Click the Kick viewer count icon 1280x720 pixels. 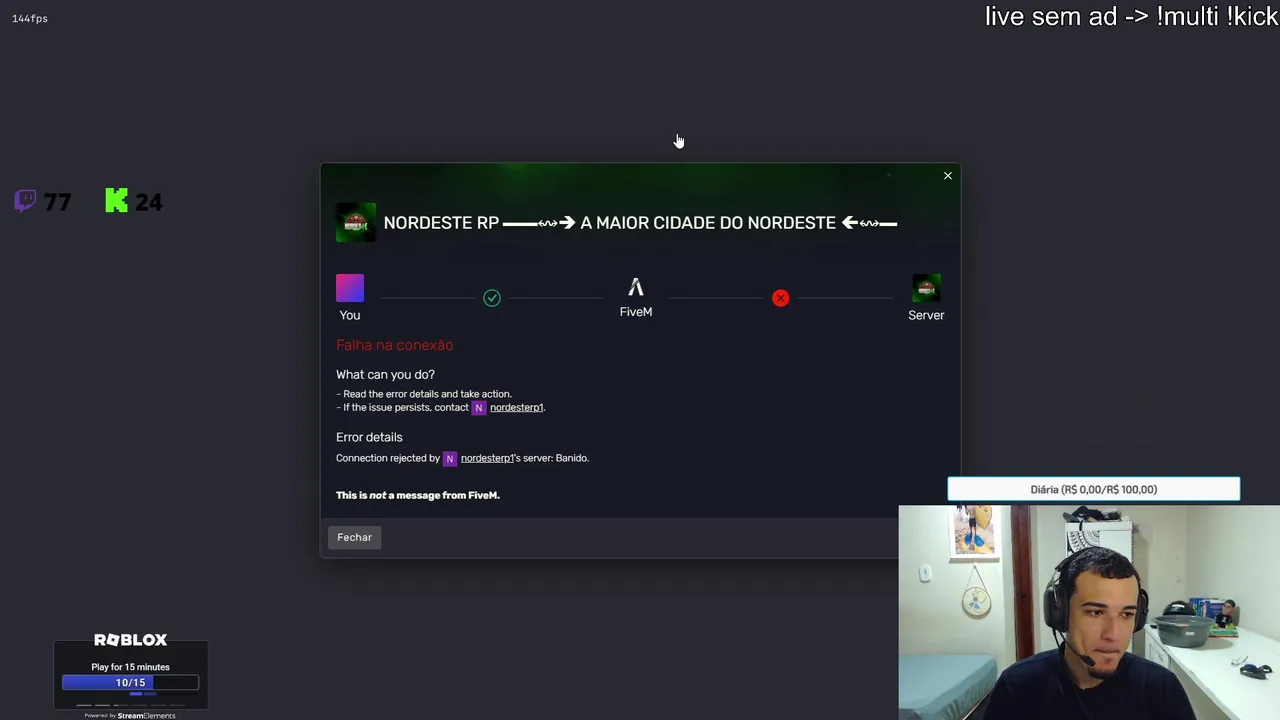point(117,201)
